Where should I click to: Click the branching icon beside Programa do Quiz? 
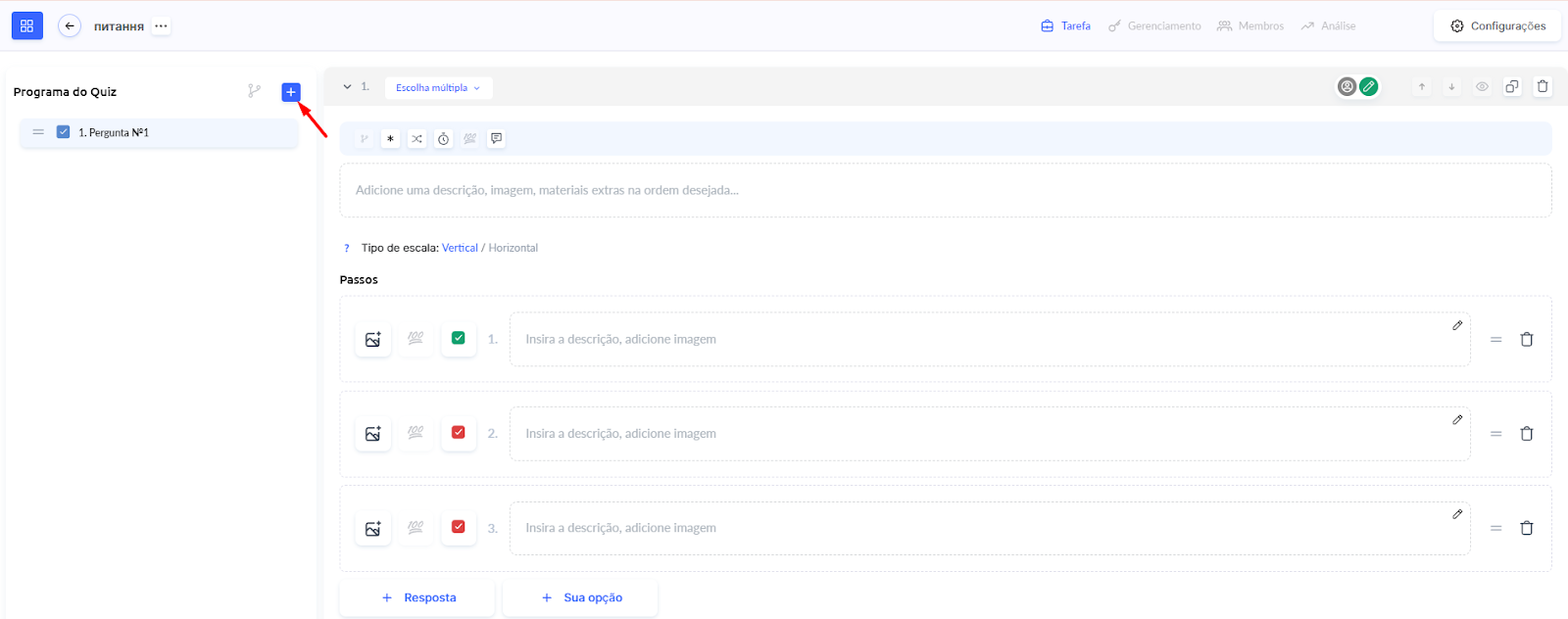click(254, 91)
